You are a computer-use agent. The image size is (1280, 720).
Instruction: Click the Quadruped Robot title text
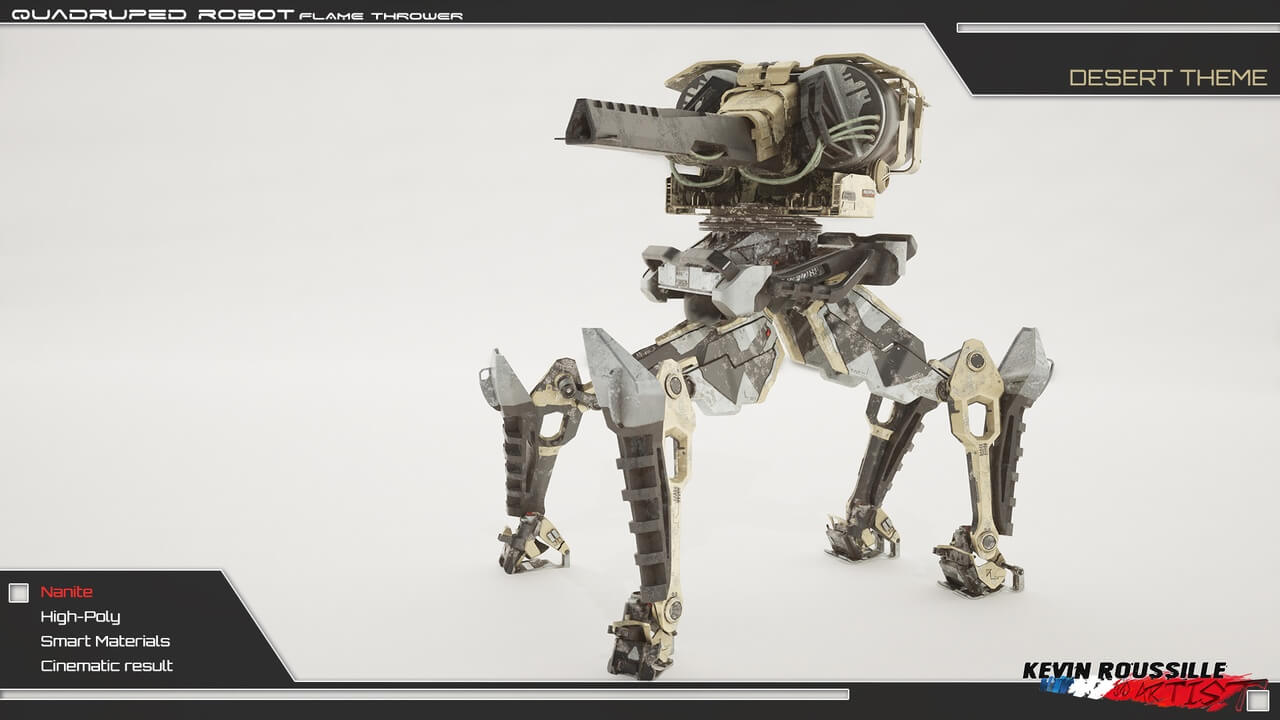(152, 14)
